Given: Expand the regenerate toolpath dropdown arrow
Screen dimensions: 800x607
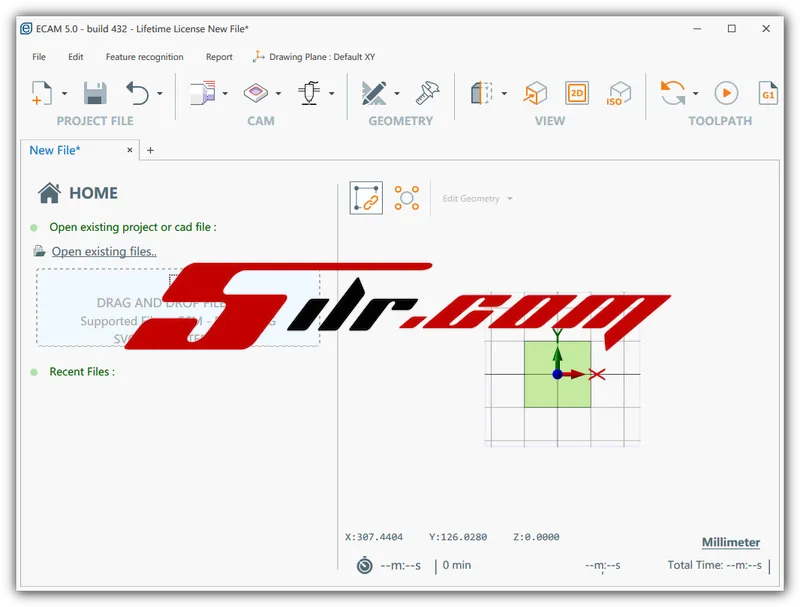Looking at the screenshot, I should point(695,93).
